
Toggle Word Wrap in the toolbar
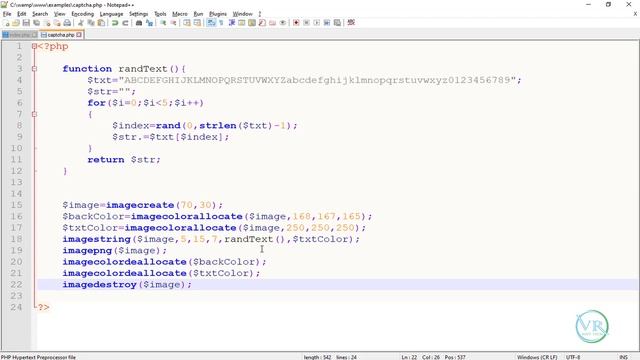click(211, 23)
